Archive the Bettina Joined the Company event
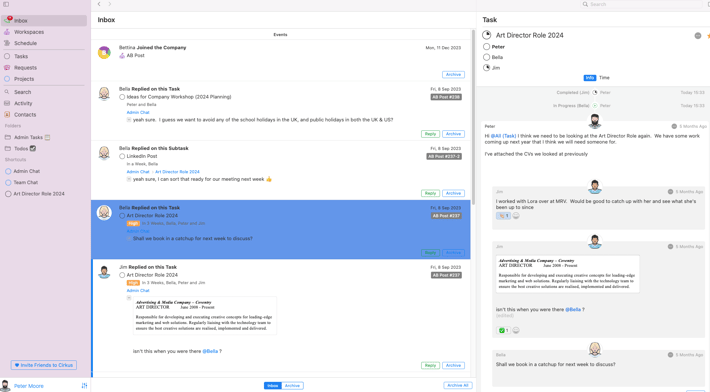The width and height of the screenshot is (710, 392). click(x=453, y=74)
